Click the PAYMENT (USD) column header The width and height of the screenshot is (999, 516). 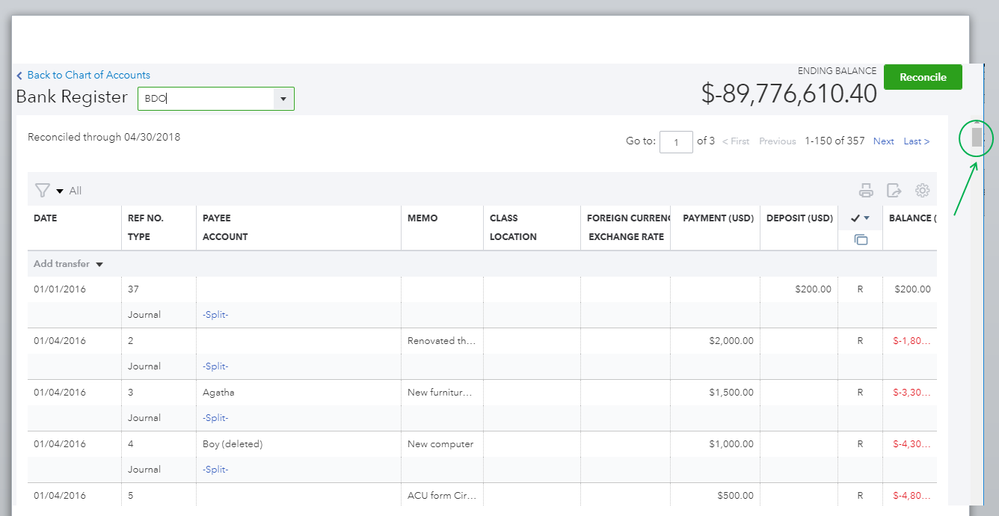(718, 218)
